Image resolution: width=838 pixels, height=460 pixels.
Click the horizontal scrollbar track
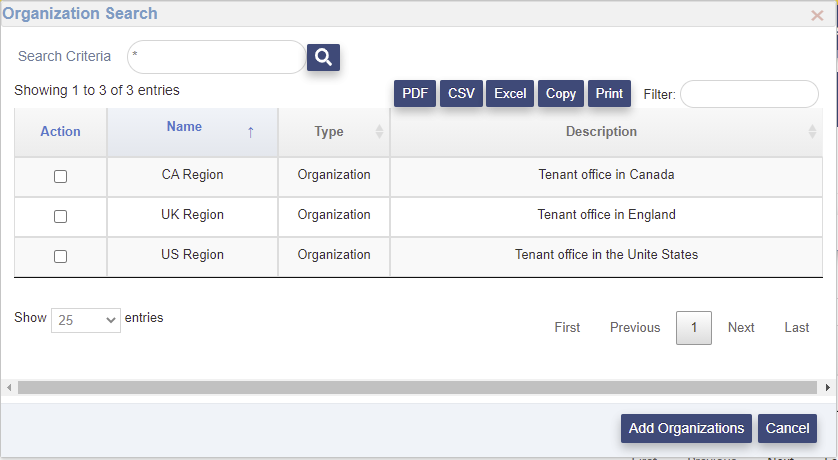click(x=417, y=387)
